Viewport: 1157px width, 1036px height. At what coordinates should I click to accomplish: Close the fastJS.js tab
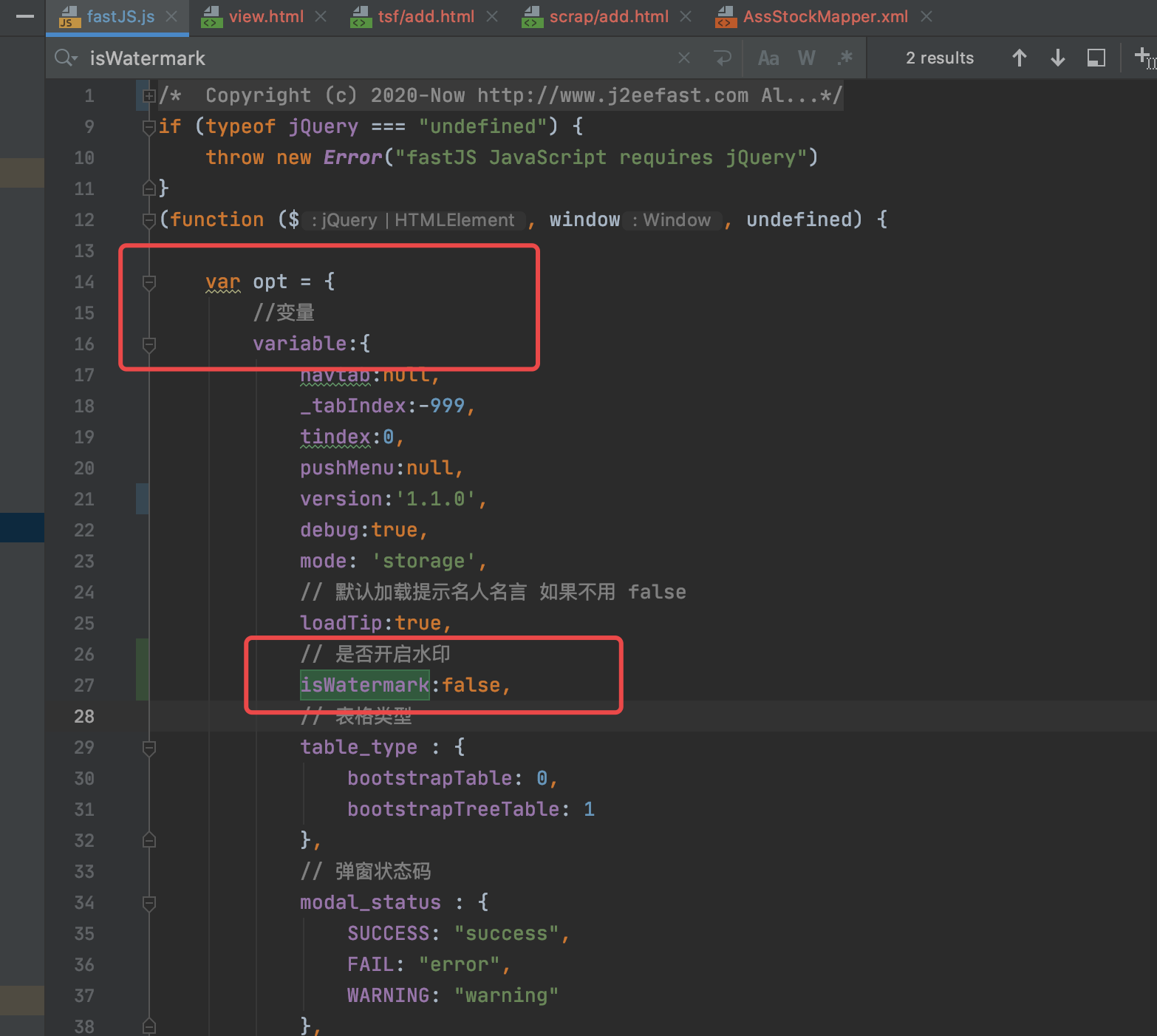[x=171, y=16]
